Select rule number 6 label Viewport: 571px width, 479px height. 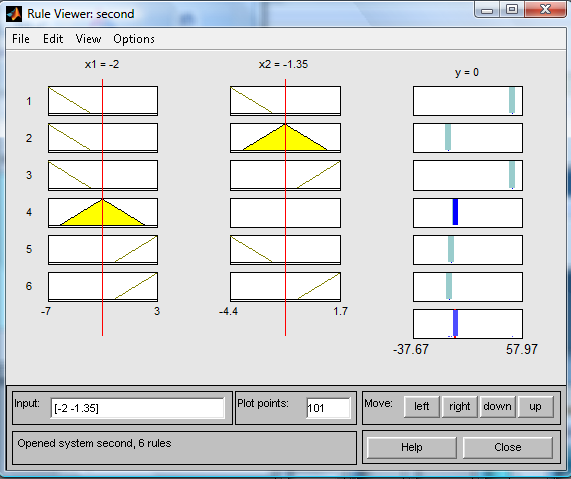coord(29,286)
